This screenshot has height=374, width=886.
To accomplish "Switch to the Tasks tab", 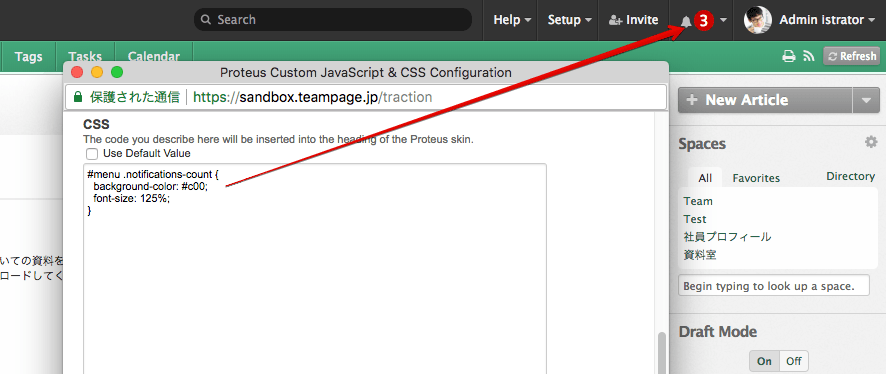I will 85,56.
